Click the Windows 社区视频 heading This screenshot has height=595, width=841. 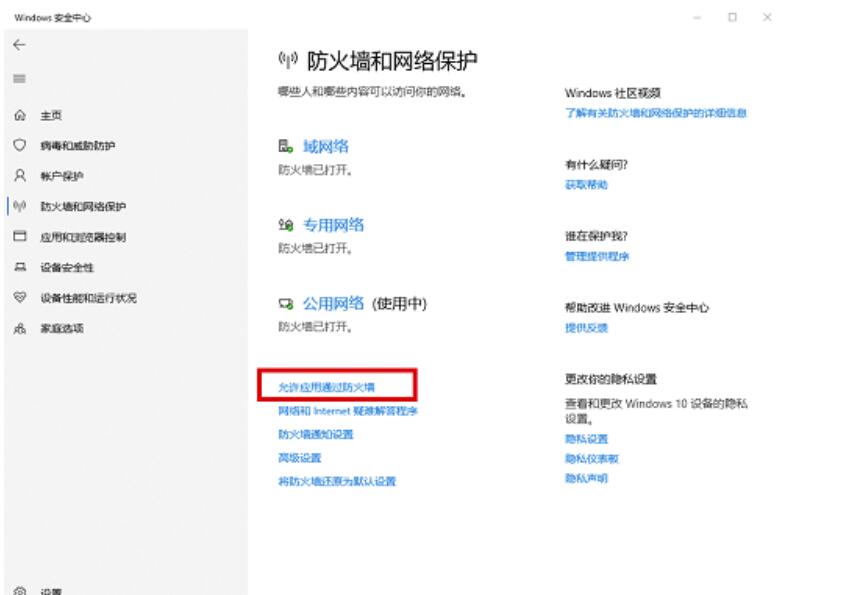(x=613, y=93)
